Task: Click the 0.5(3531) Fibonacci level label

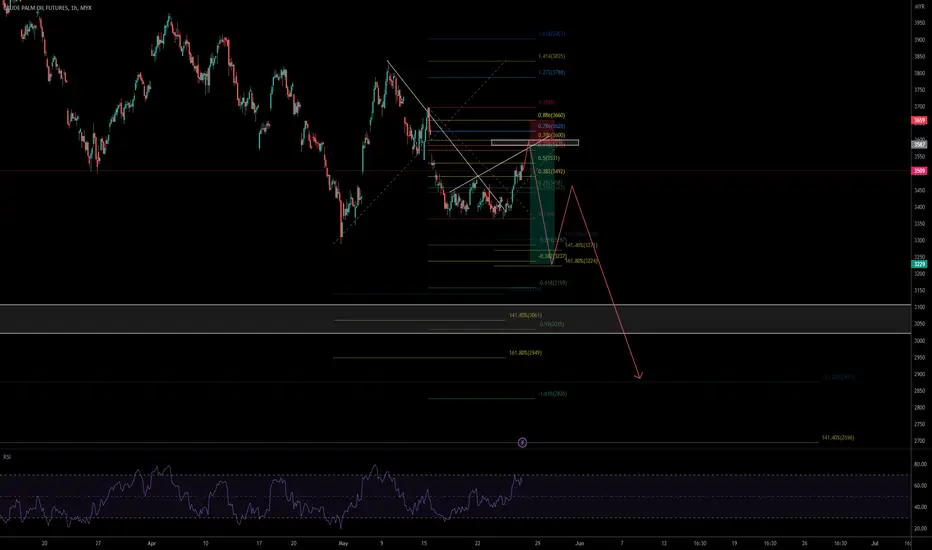Action: (x=548, y=158)
